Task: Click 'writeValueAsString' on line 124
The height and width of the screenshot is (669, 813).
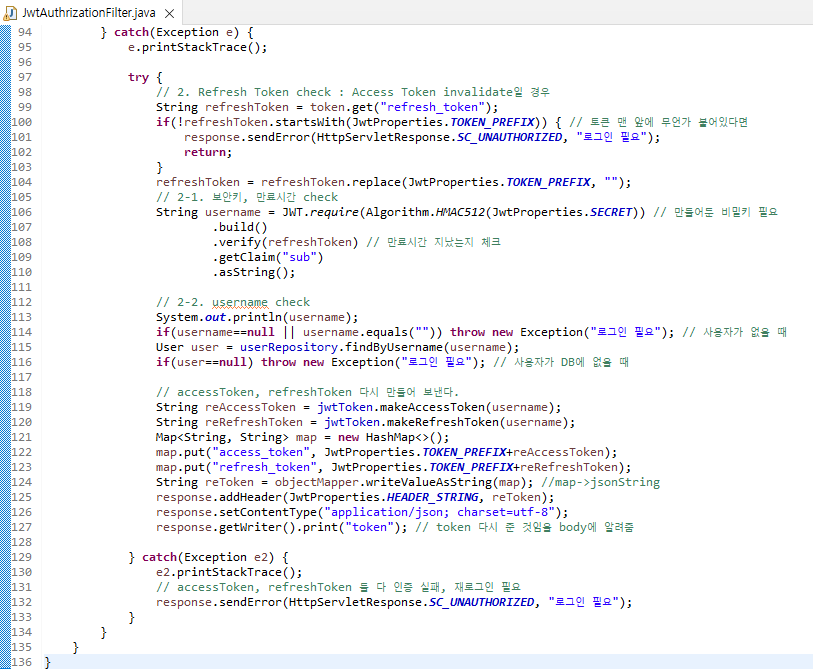Action: click(x=428, y=483)
